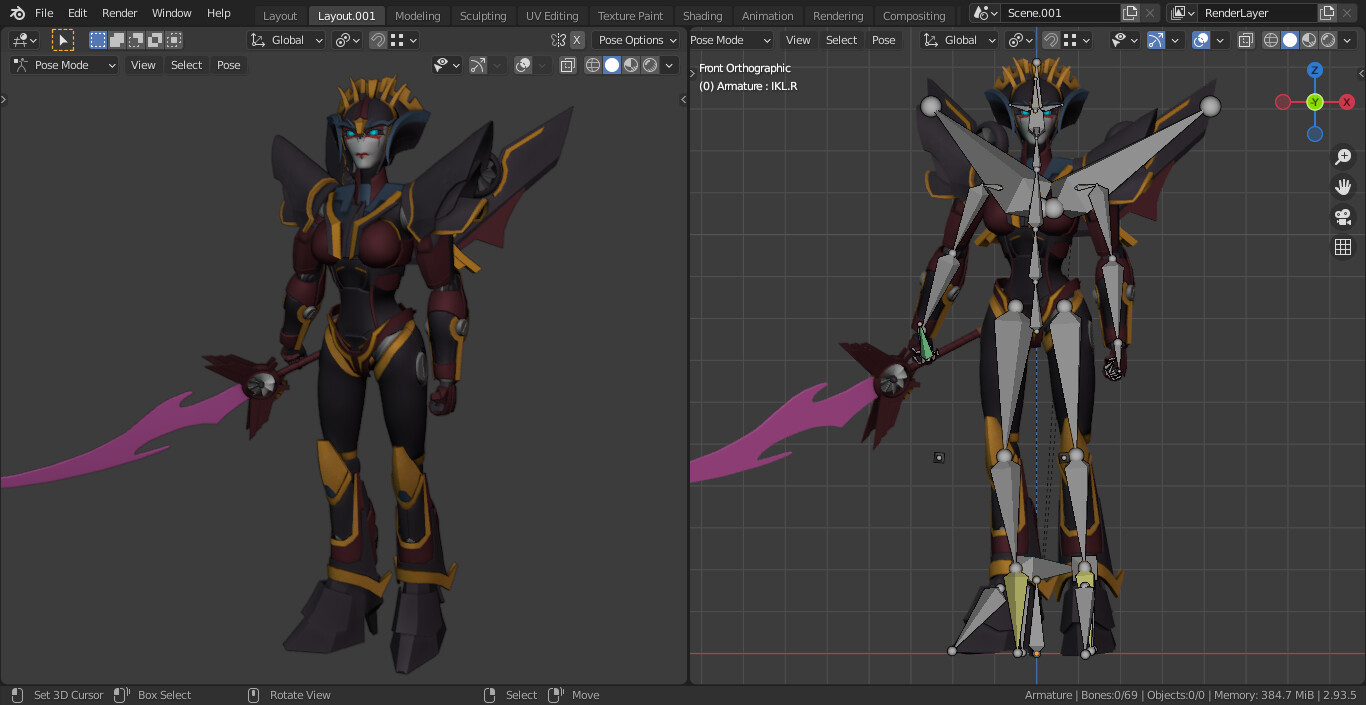Click the Toggle X-Ray icon in right viewport
Image resolution: width=1366 pixels, height=705 pixels.
point(1245,40)
